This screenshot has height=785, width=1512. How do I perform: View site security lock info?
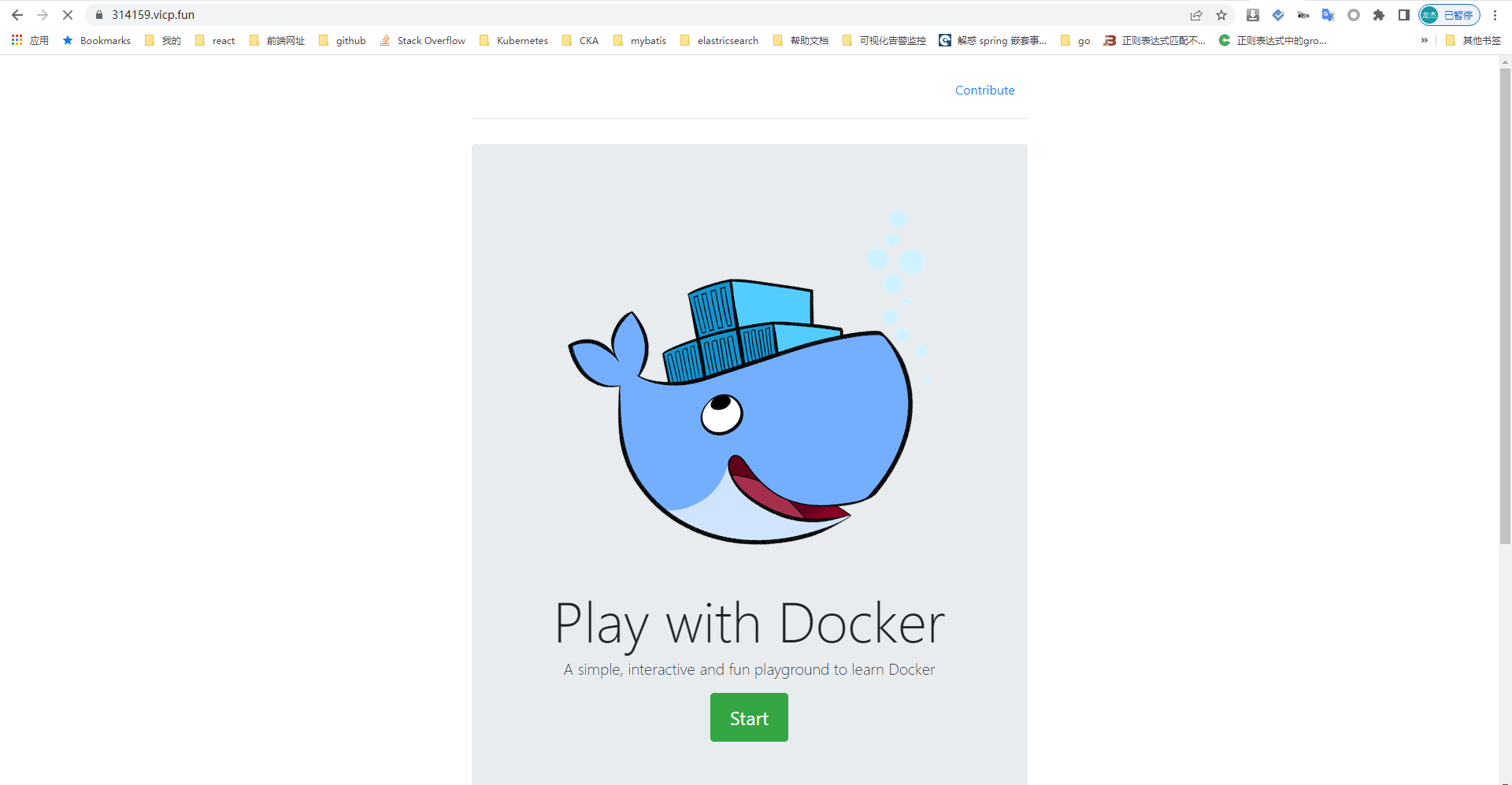pos(99,15)
